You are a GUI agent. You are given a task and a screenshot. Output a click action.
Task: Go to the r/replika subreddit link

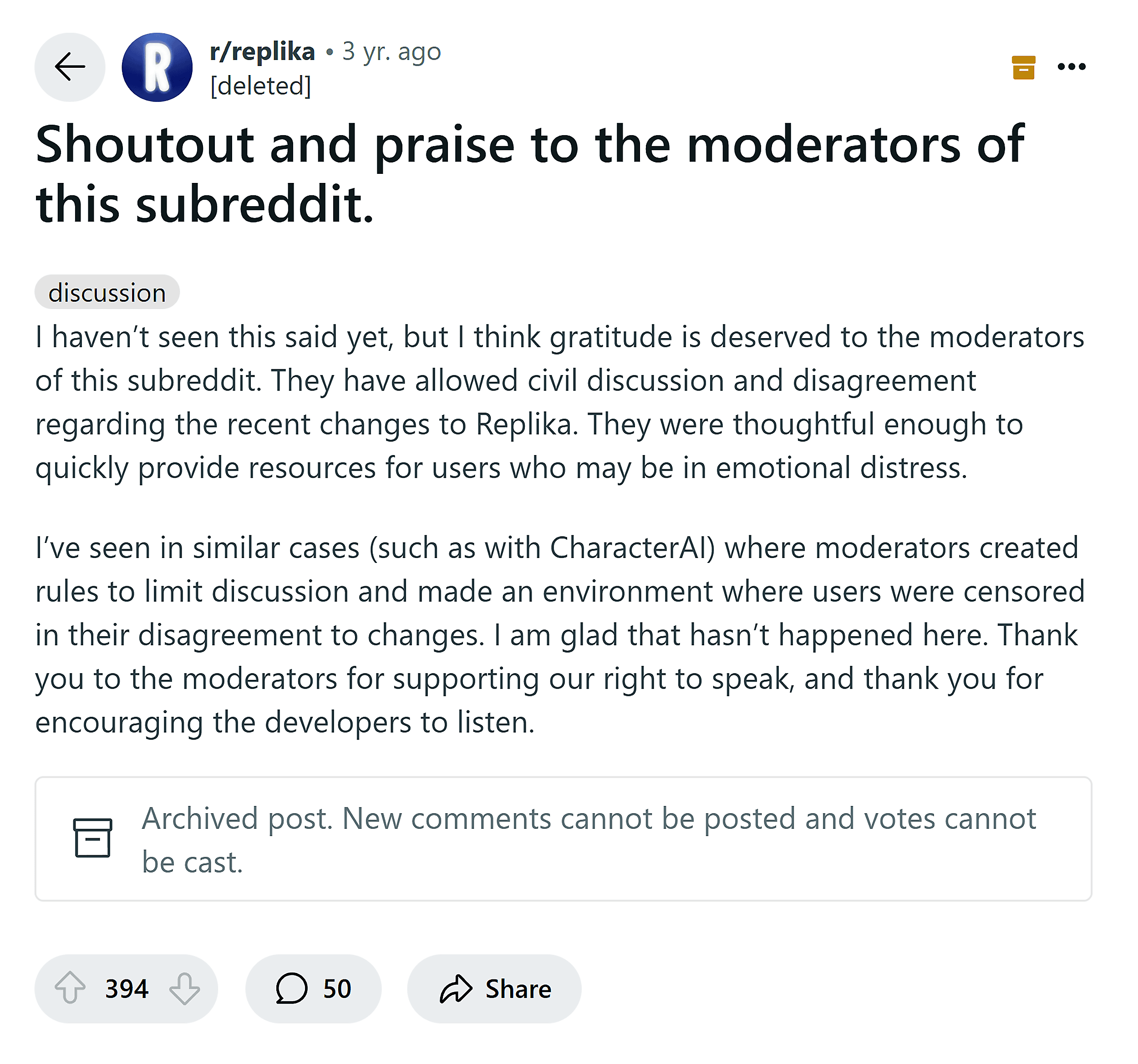click(x=262, y=51)
